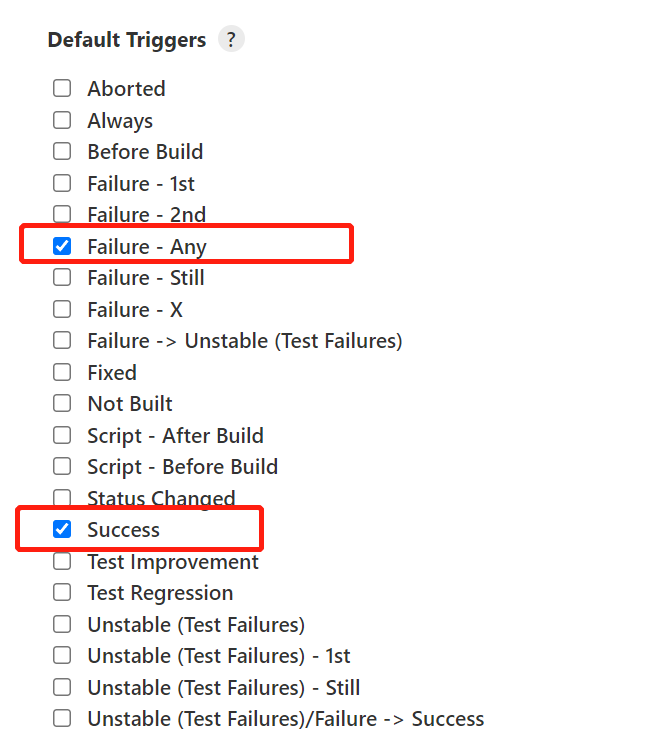The image size is (651, 756).
Task: Enable Failure -> Unstable (Test Failures) trigger
Action: (62, 340)
